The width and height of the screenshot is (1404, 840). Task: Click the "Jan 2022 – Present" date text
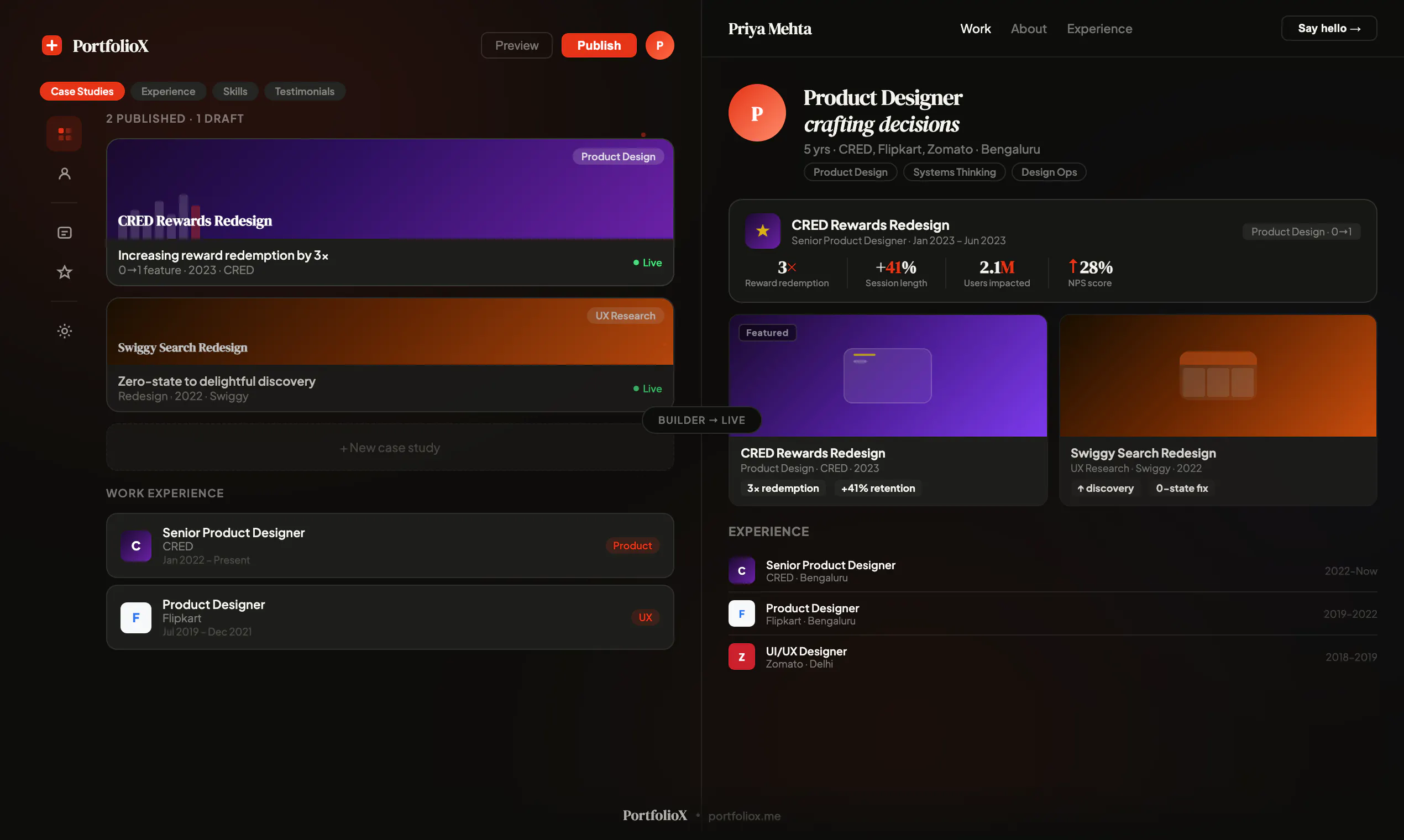coord(206,560)
